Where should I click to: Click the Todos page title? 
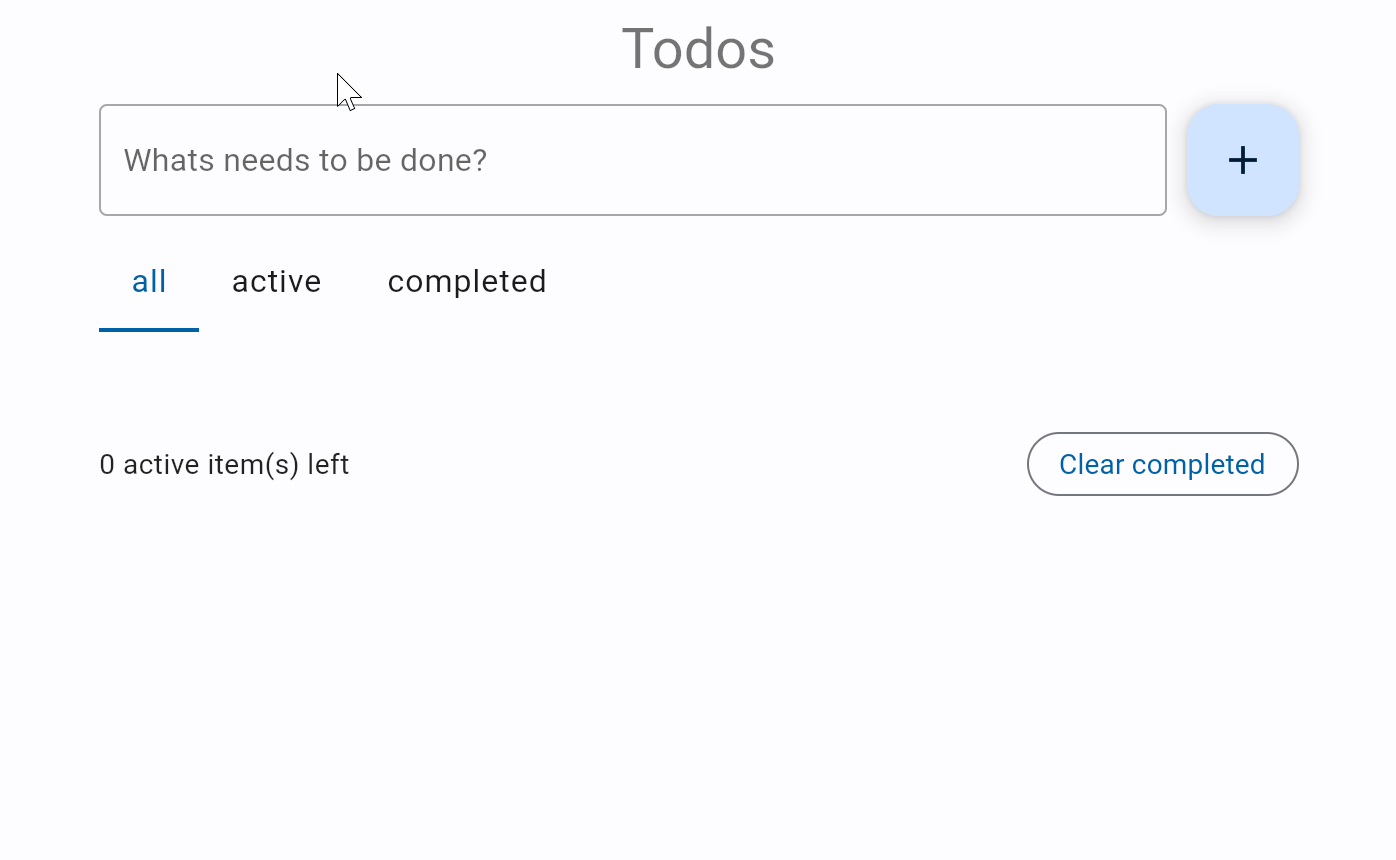click(x=698, y=48)
